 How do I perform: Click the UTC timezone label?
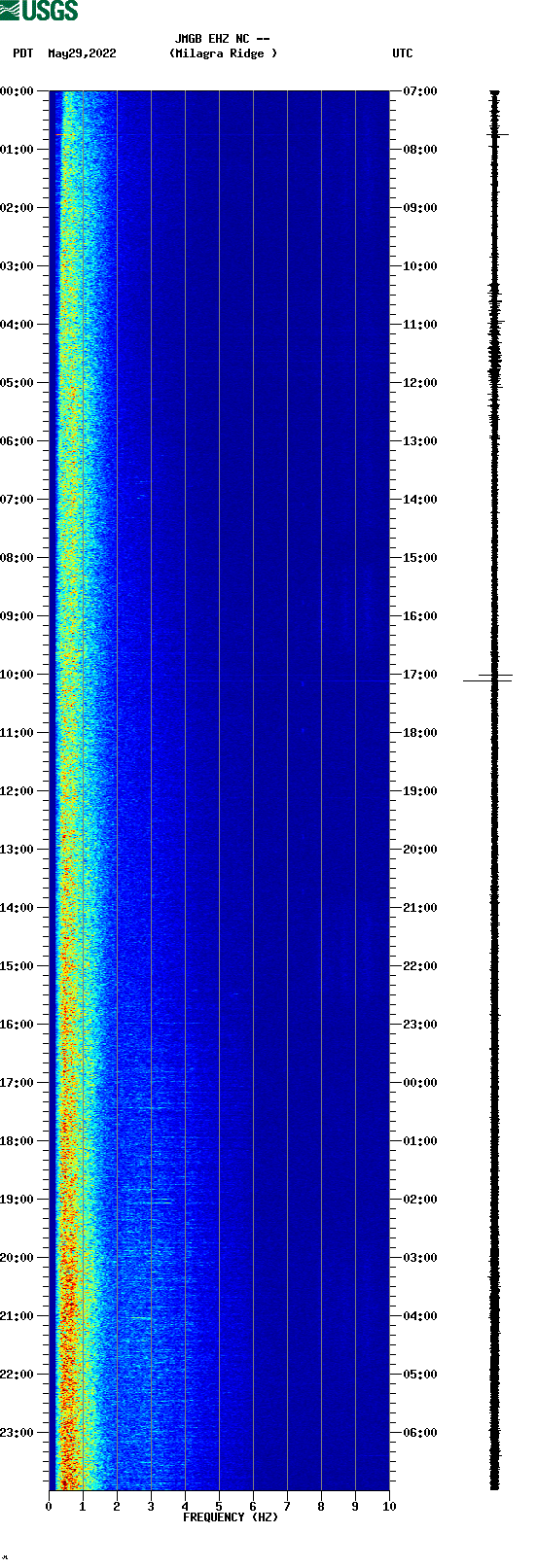coord(403,53)
